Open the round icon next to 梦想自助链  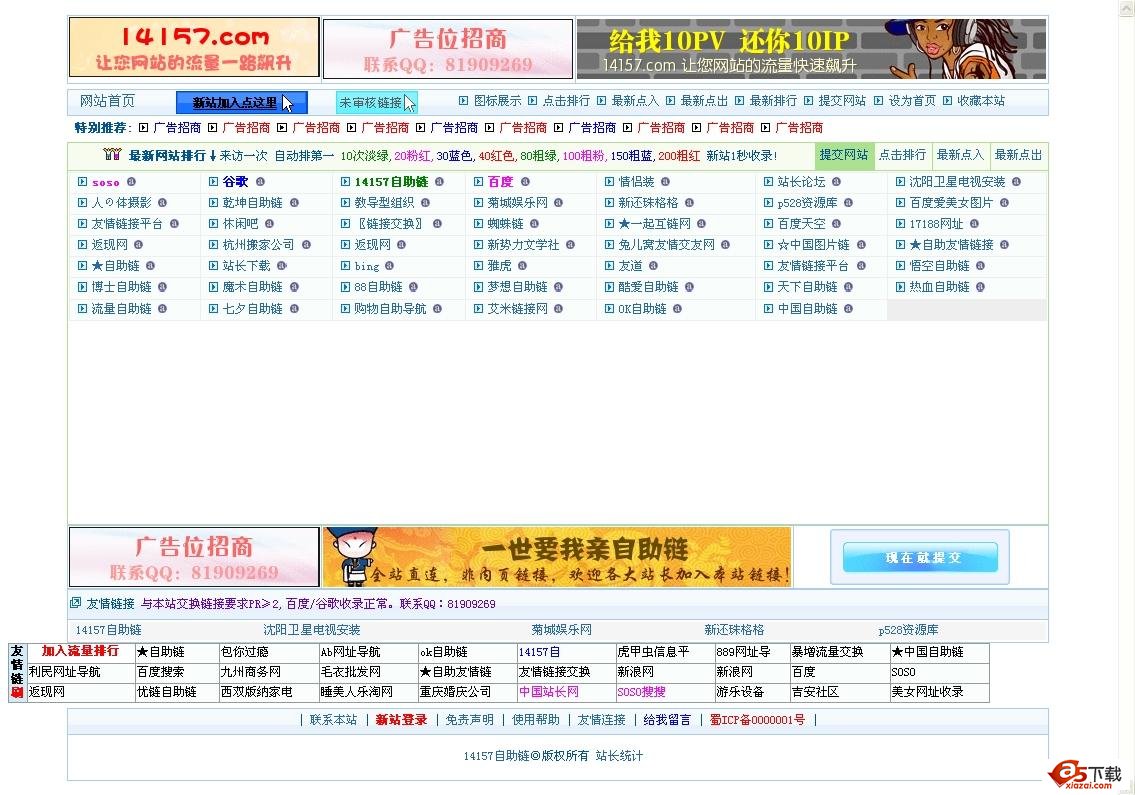[x=558, y=287]
